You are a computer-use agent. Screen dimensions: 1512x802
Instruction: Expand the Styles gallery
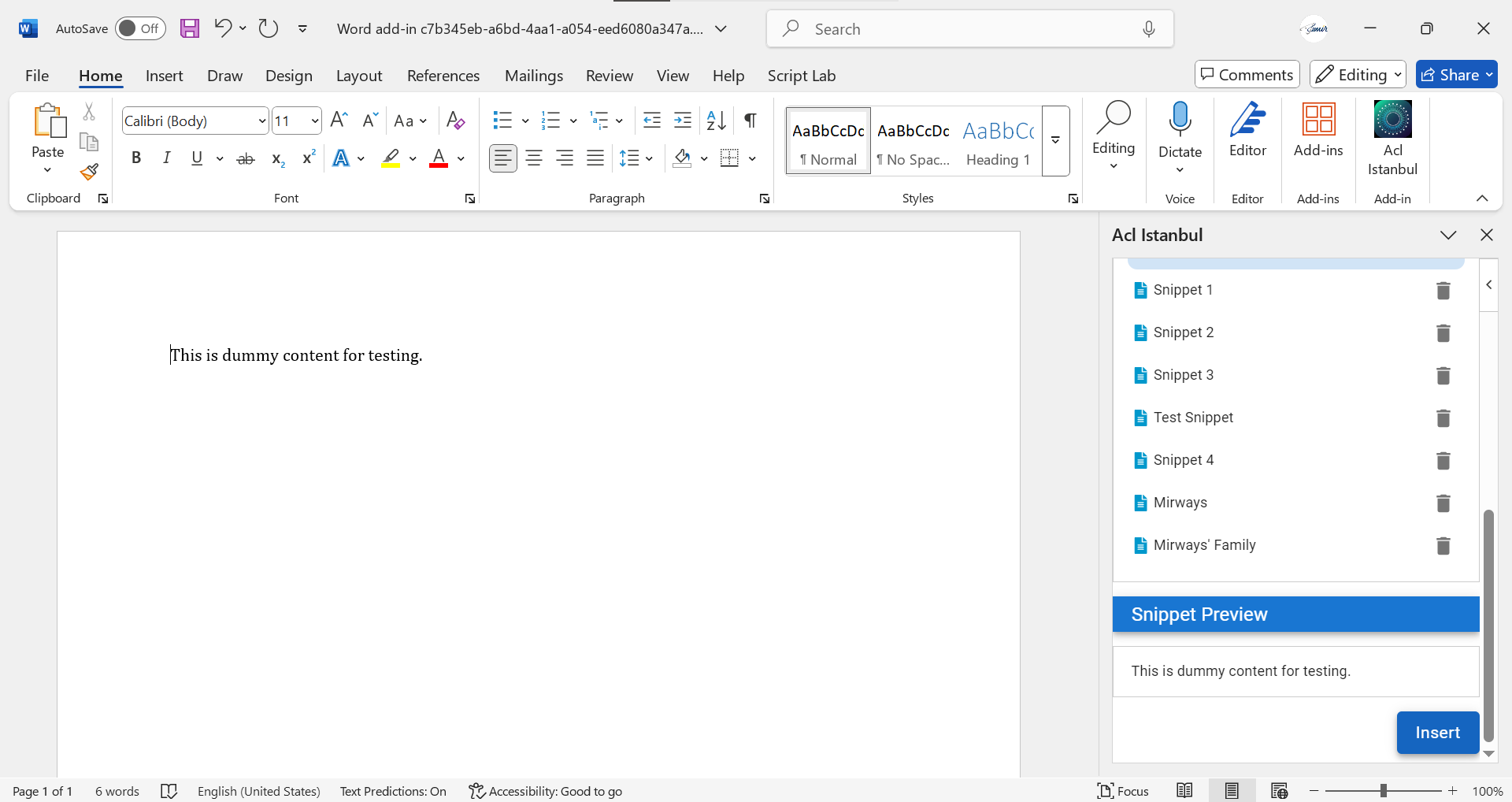click(1055, 140)
